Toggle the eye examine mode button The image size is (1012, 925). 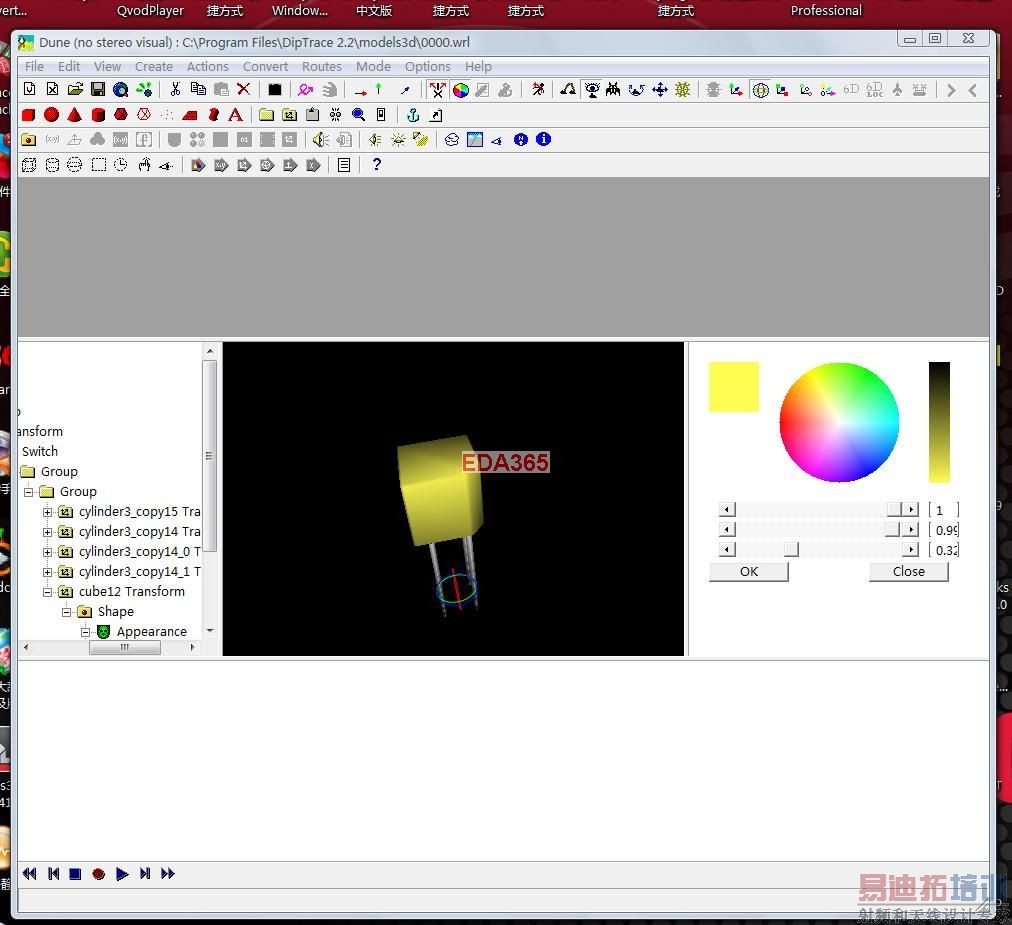point(592,90)
